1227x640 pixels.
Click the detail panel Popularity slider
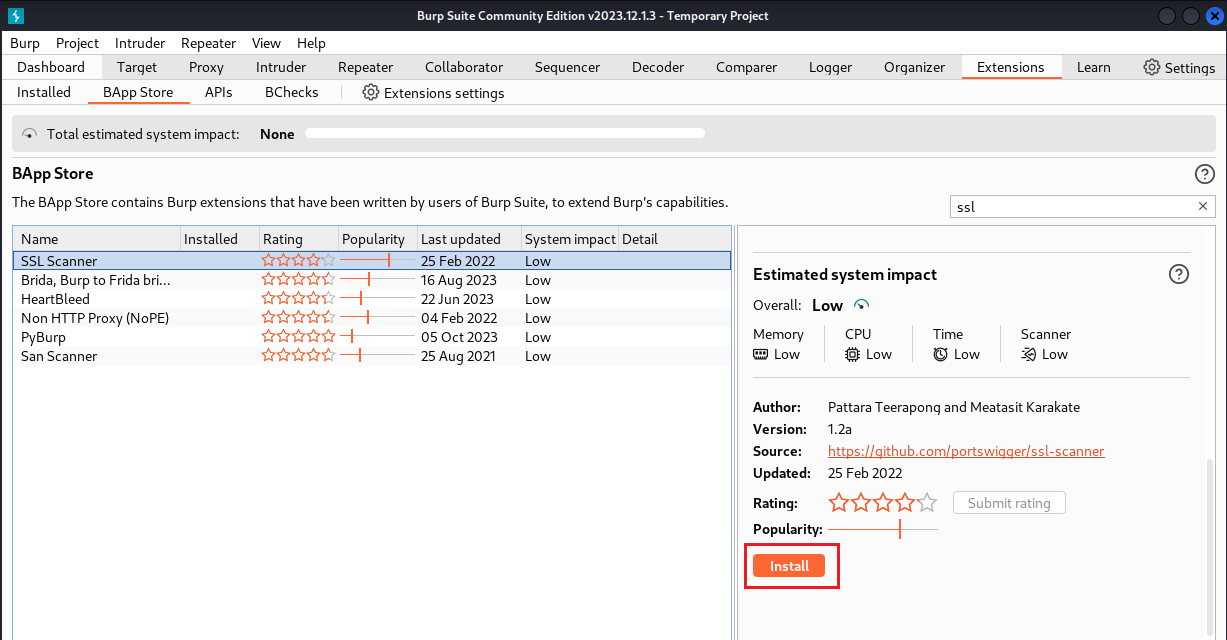tap(883, 529)
